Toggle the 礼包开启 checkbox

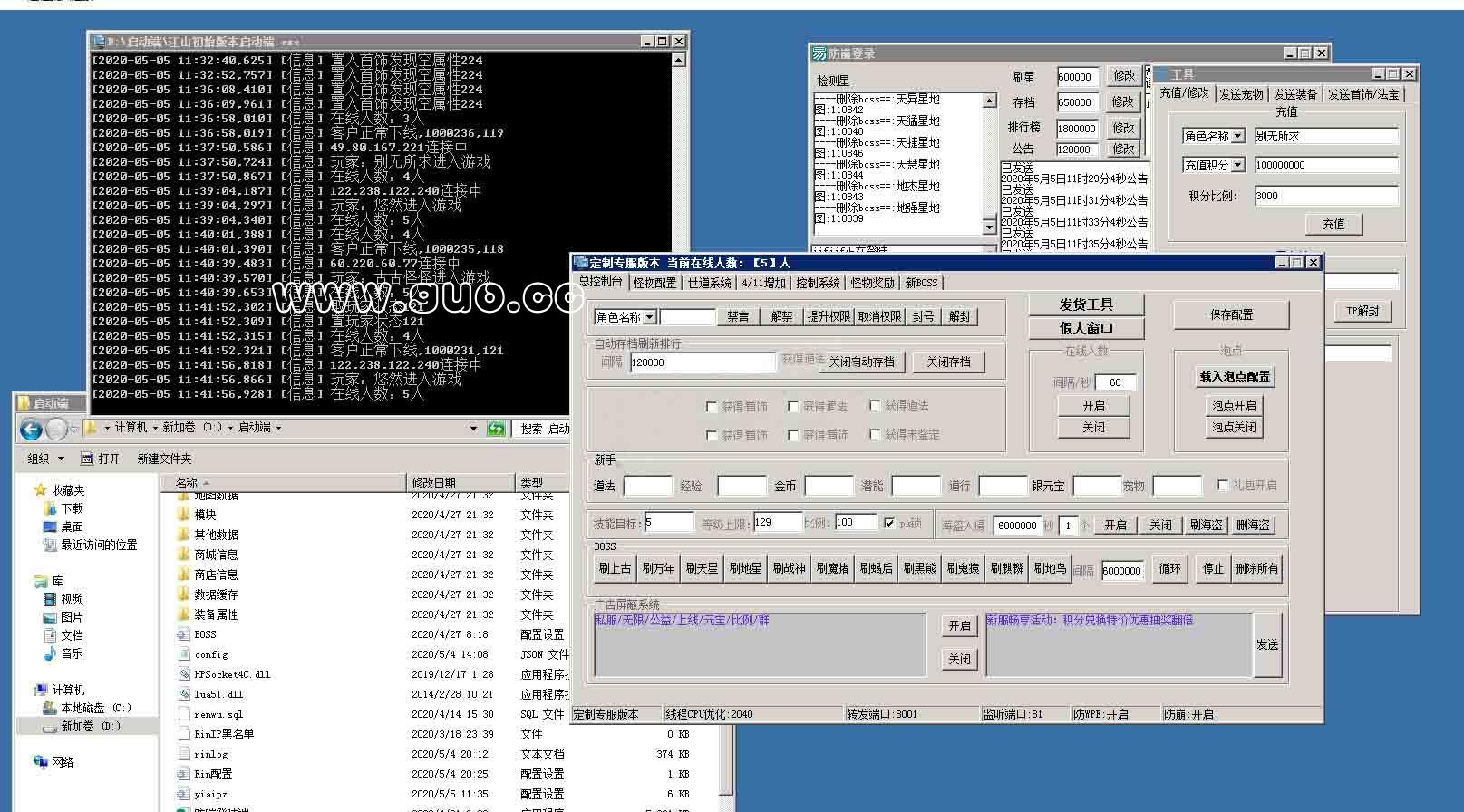click(1222, 485)
